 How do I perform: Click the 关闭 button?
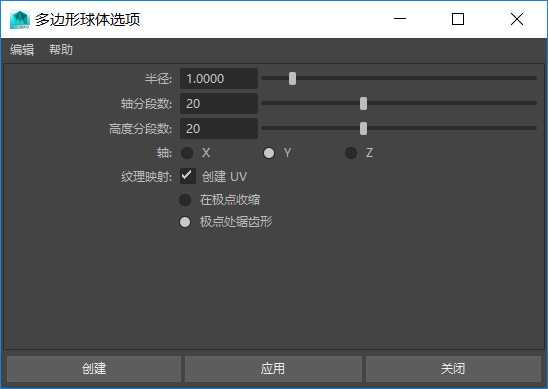click(453, 369)
